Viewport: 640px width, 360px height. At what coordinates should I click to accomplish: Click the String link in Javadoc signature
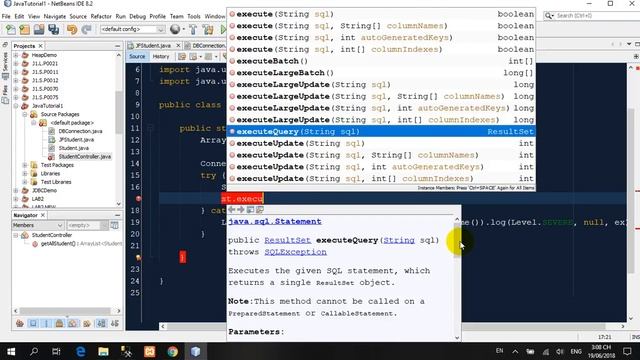[x=399, y=240]
